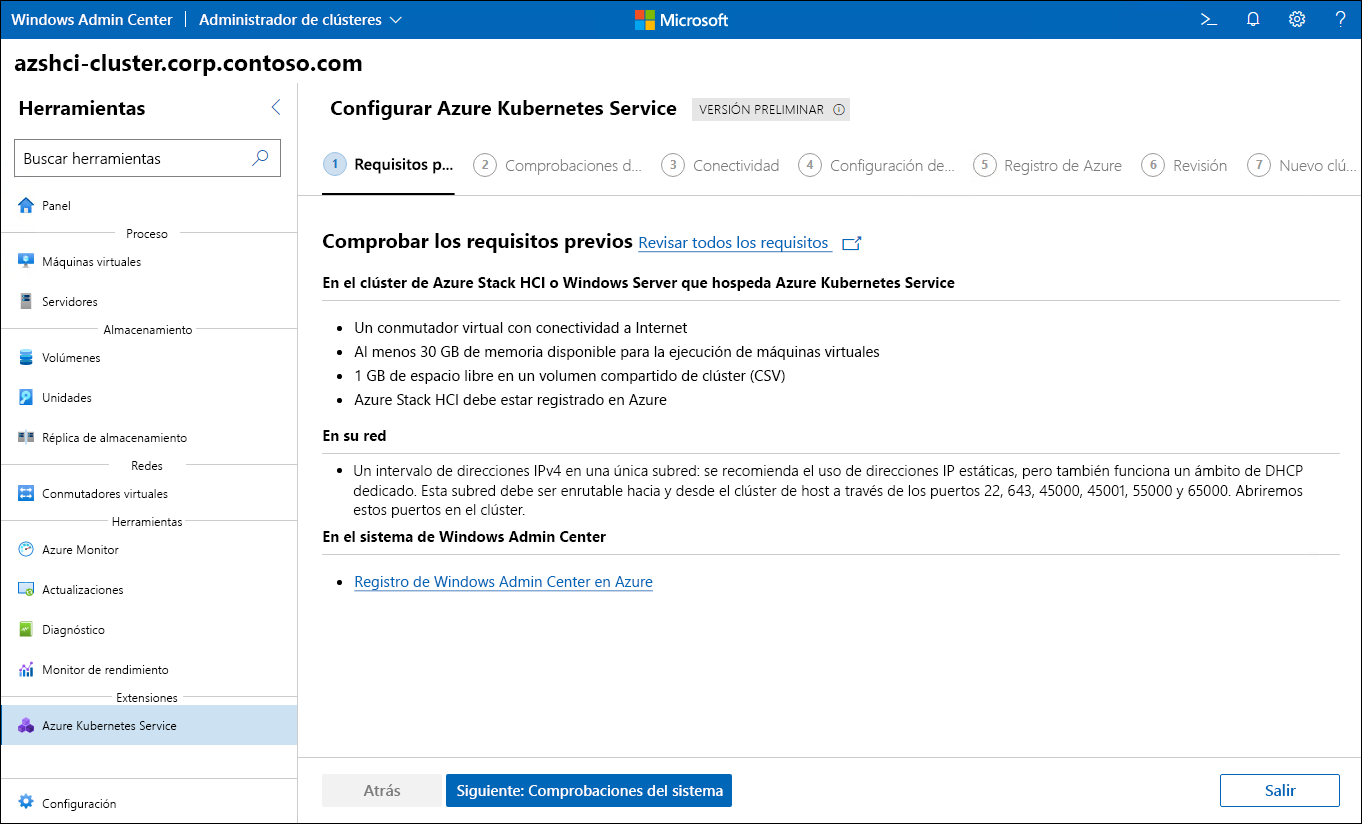Screen dimensions: 1362x824
Task: Click the Salir button
Action: (1280, 790)
